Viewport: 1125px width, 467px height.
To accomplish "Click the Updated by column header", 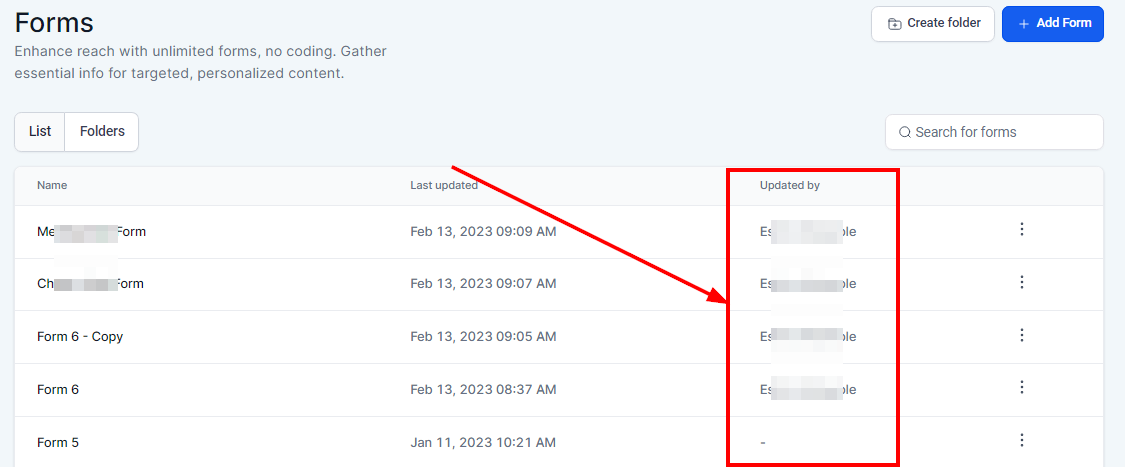I will point(789,186).
